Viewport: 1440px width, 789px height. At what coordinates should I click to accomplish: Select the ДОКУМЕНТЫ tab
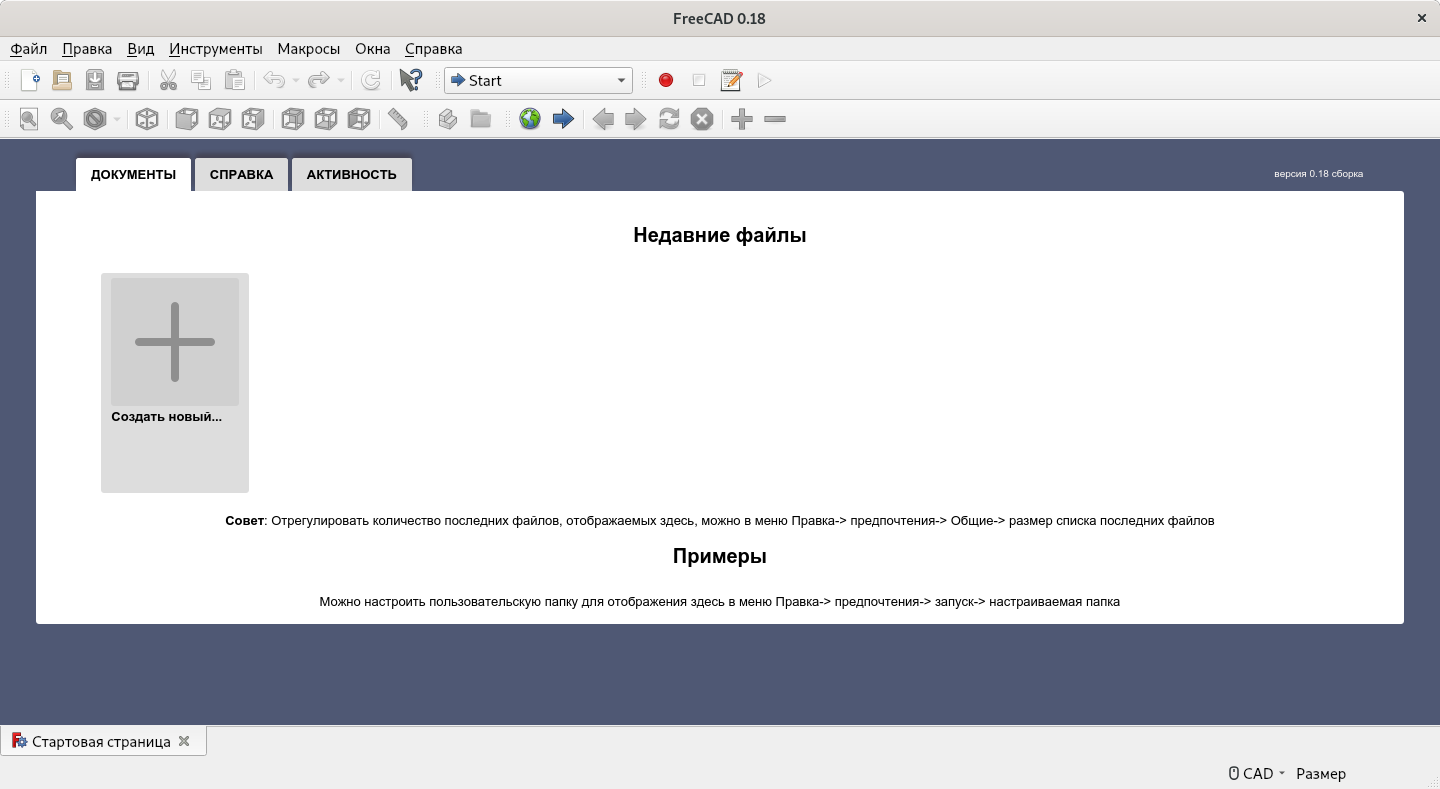tap(133, 174)
